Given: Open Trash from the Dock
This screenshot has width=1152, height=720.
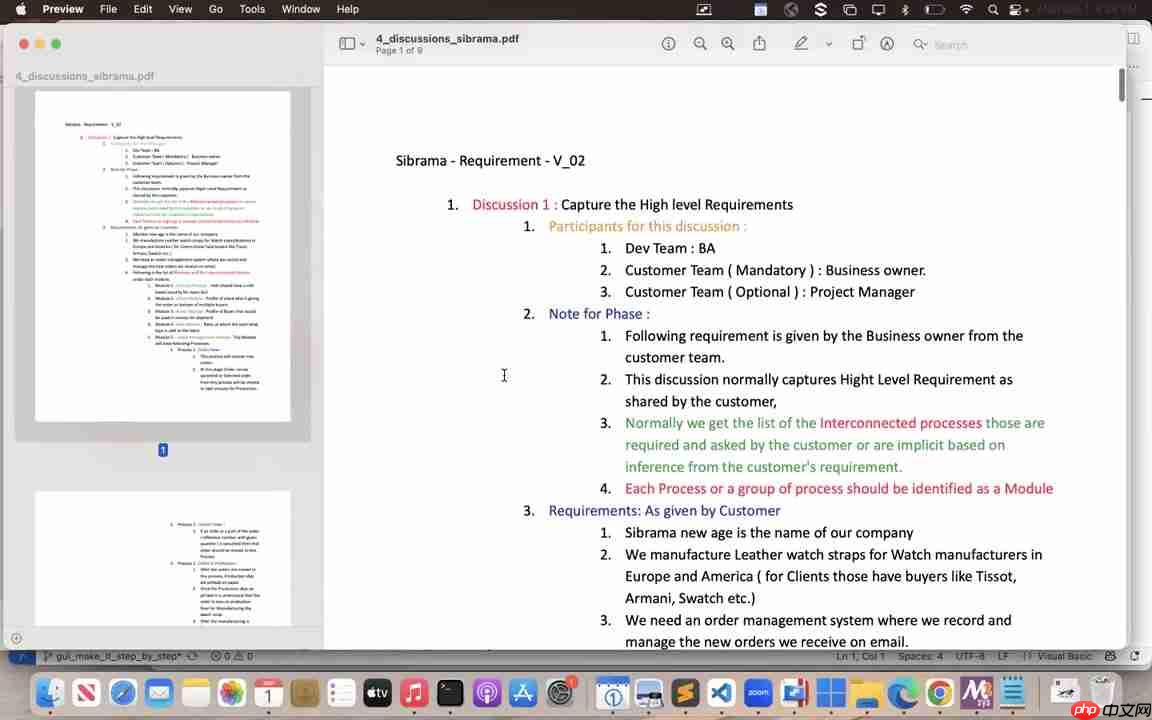Looking at the screenshot, I should coord(1101,693).
